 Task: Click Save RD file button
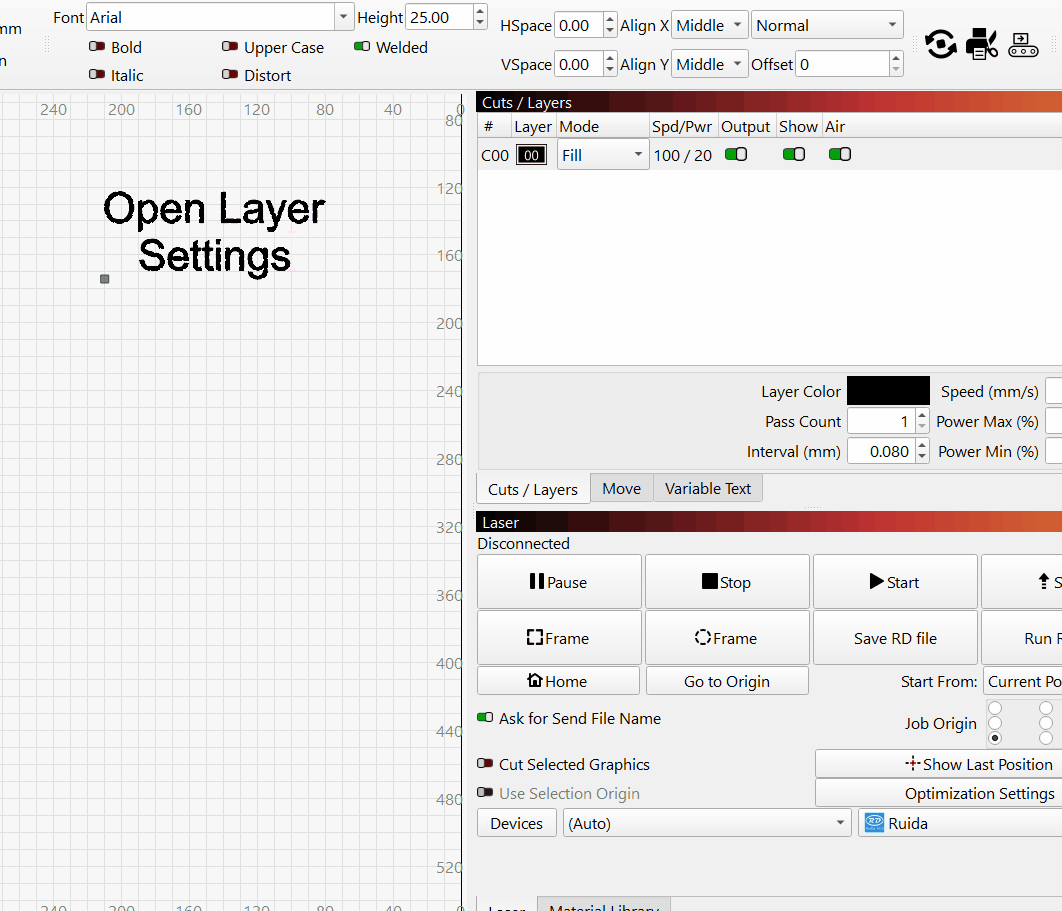895,638
